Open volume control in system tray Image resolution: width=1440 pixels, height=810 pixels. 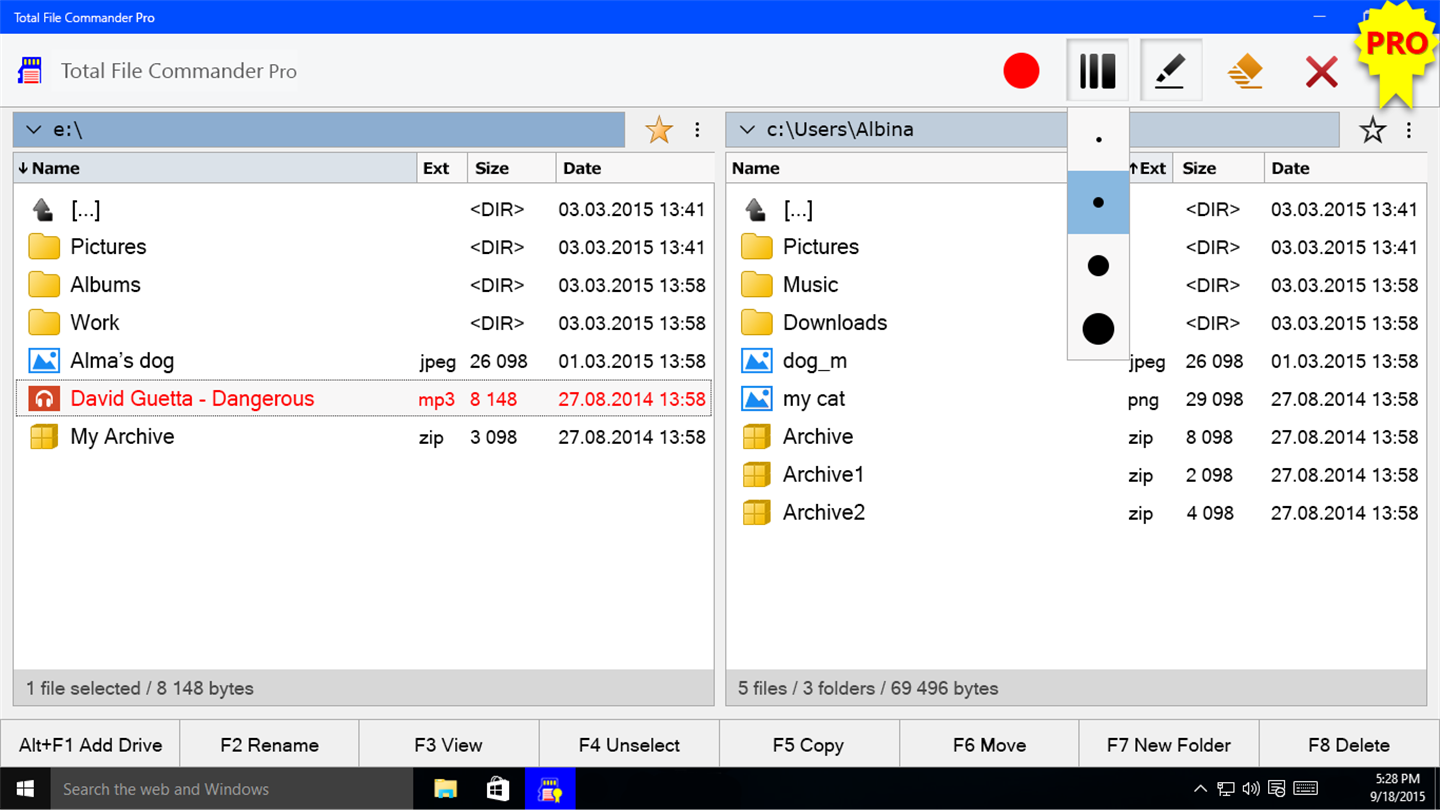coord(1251,789)
